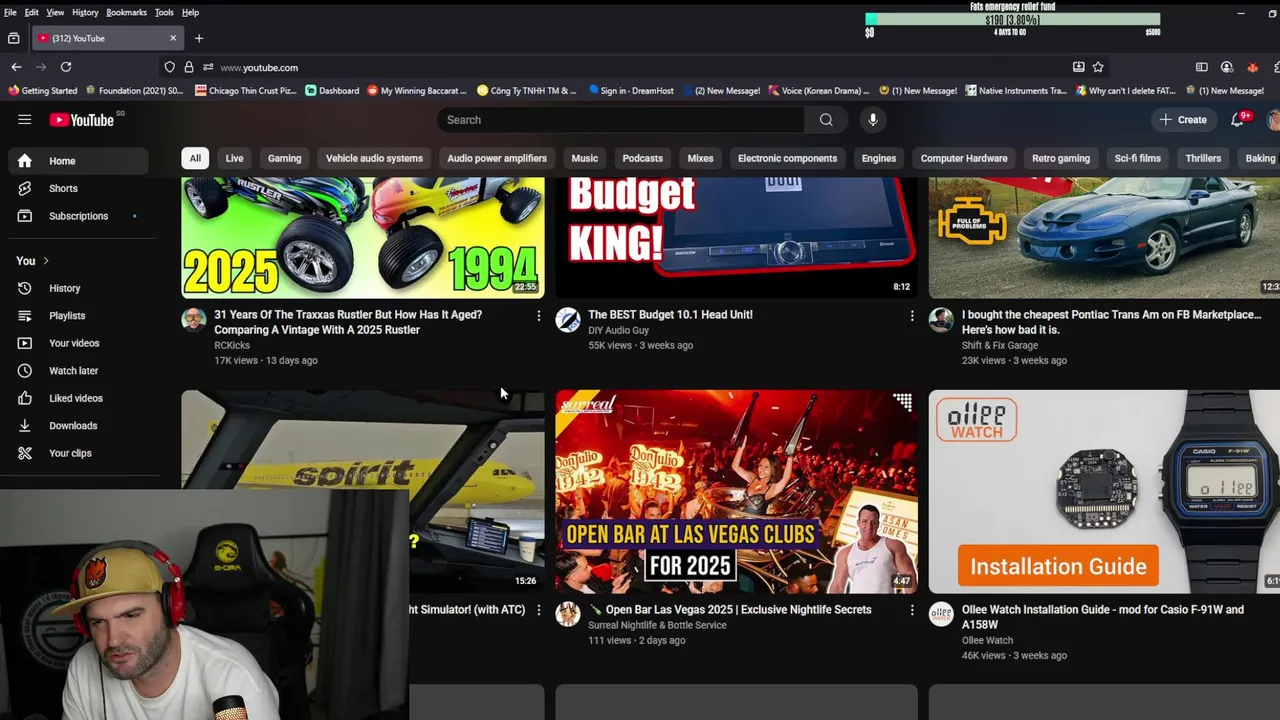The image size is (1280, 720).
Task: Click Surreal Nightlife channel avatar
Action: point(568,614)
